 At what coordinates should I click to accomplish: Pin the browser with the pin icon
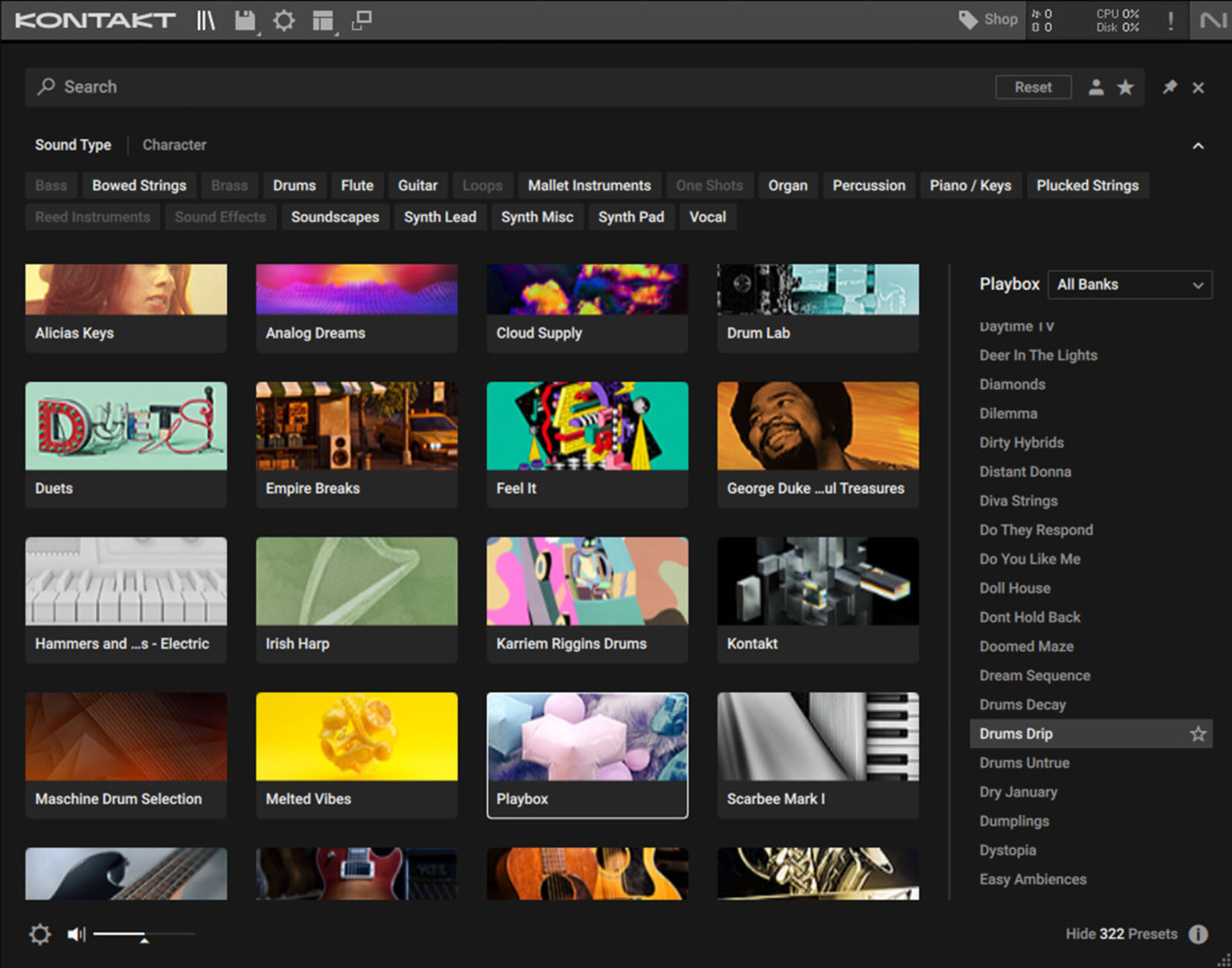point(1169,87)
